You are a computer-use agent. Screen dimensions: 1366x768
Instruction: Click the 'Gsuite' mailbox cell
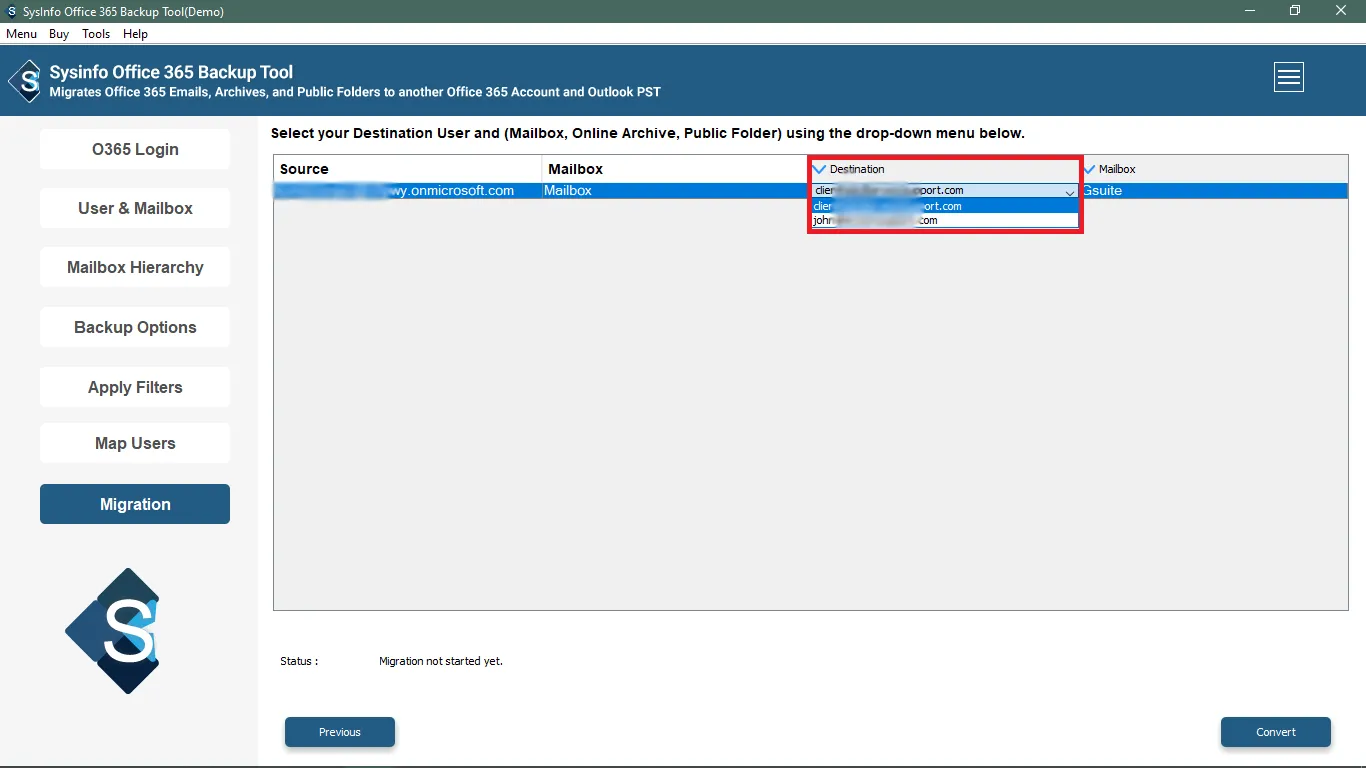click(x=1214, y=190)
